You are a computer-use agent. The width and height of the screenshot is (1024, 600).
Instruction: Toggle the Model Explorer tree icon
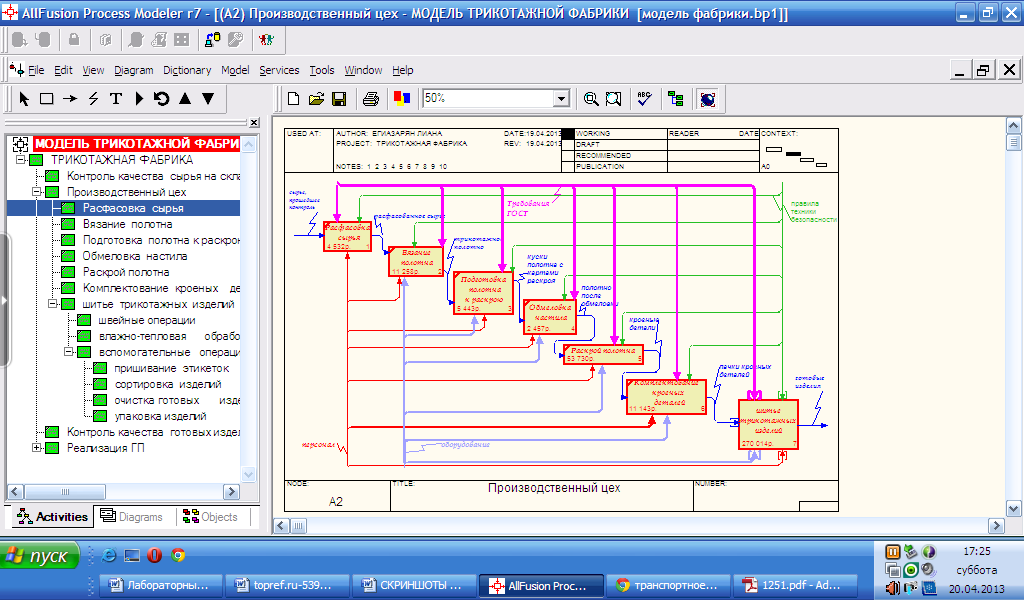coord(676,99)
